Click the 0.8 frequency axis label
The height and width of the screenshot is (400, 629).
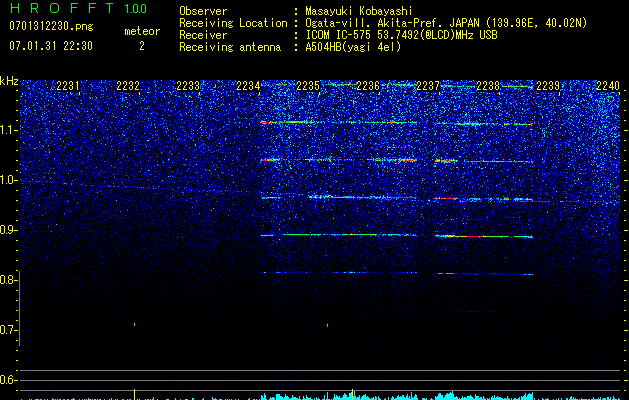(8, 280)
